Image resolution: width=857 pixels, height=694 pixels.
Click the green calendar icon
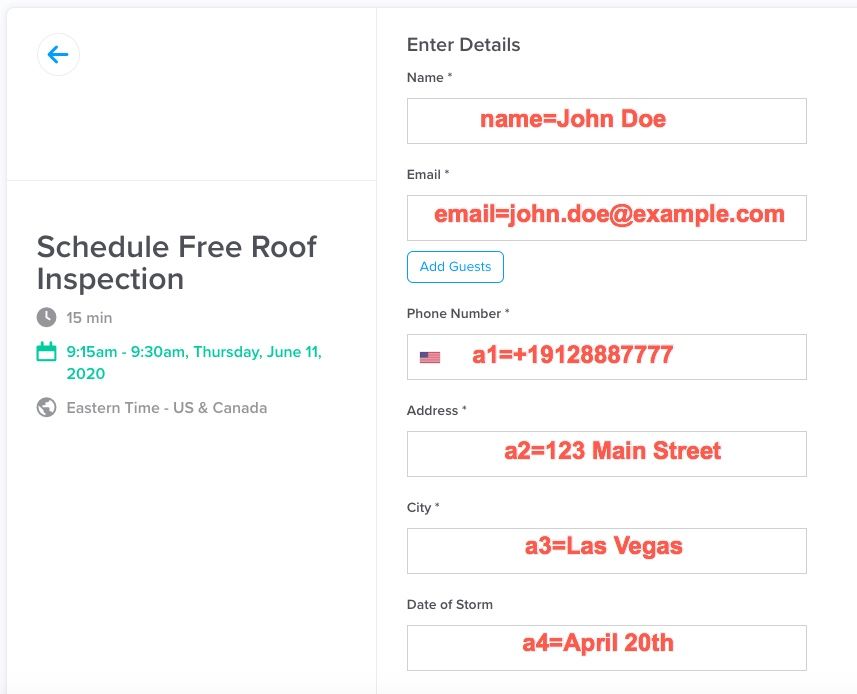tap(46, 351)
